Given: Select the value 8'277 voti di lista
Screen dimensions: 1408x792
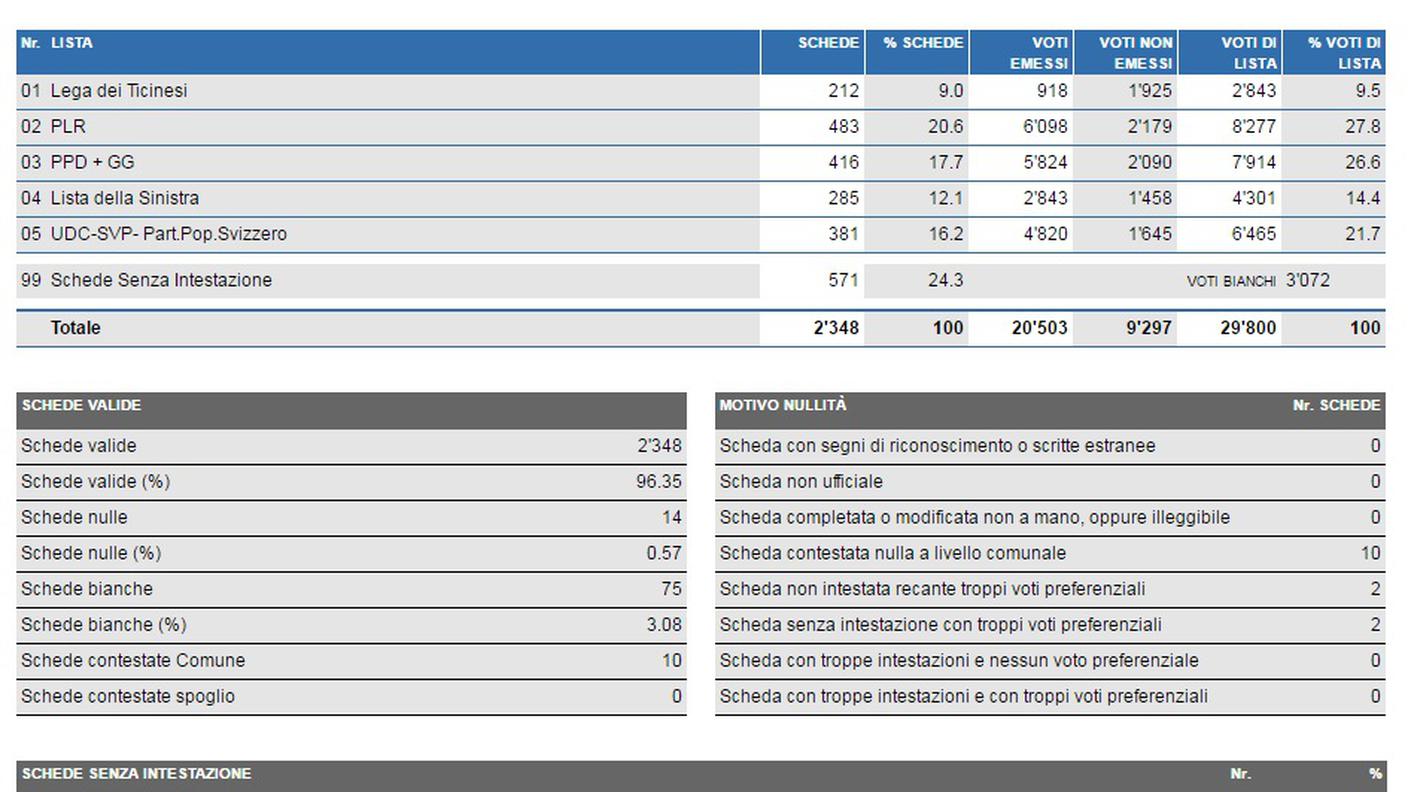Looking at the screenshot, I should click(1254, 127).
